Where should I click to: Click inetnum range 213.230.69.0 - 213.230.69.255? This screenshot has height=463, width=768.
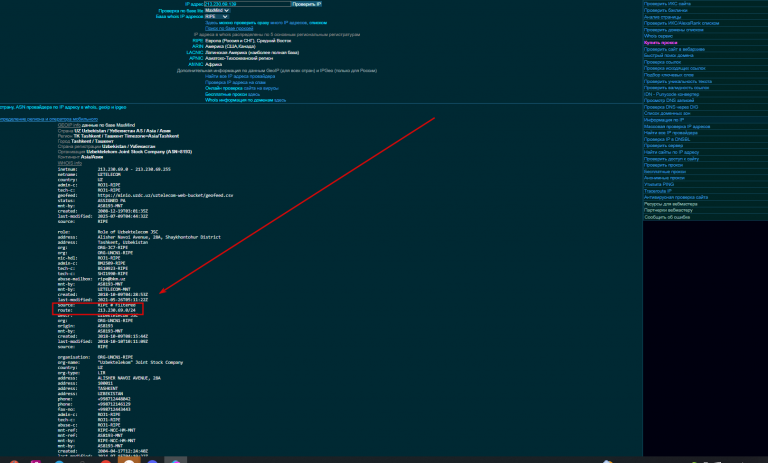pos(134,169)
